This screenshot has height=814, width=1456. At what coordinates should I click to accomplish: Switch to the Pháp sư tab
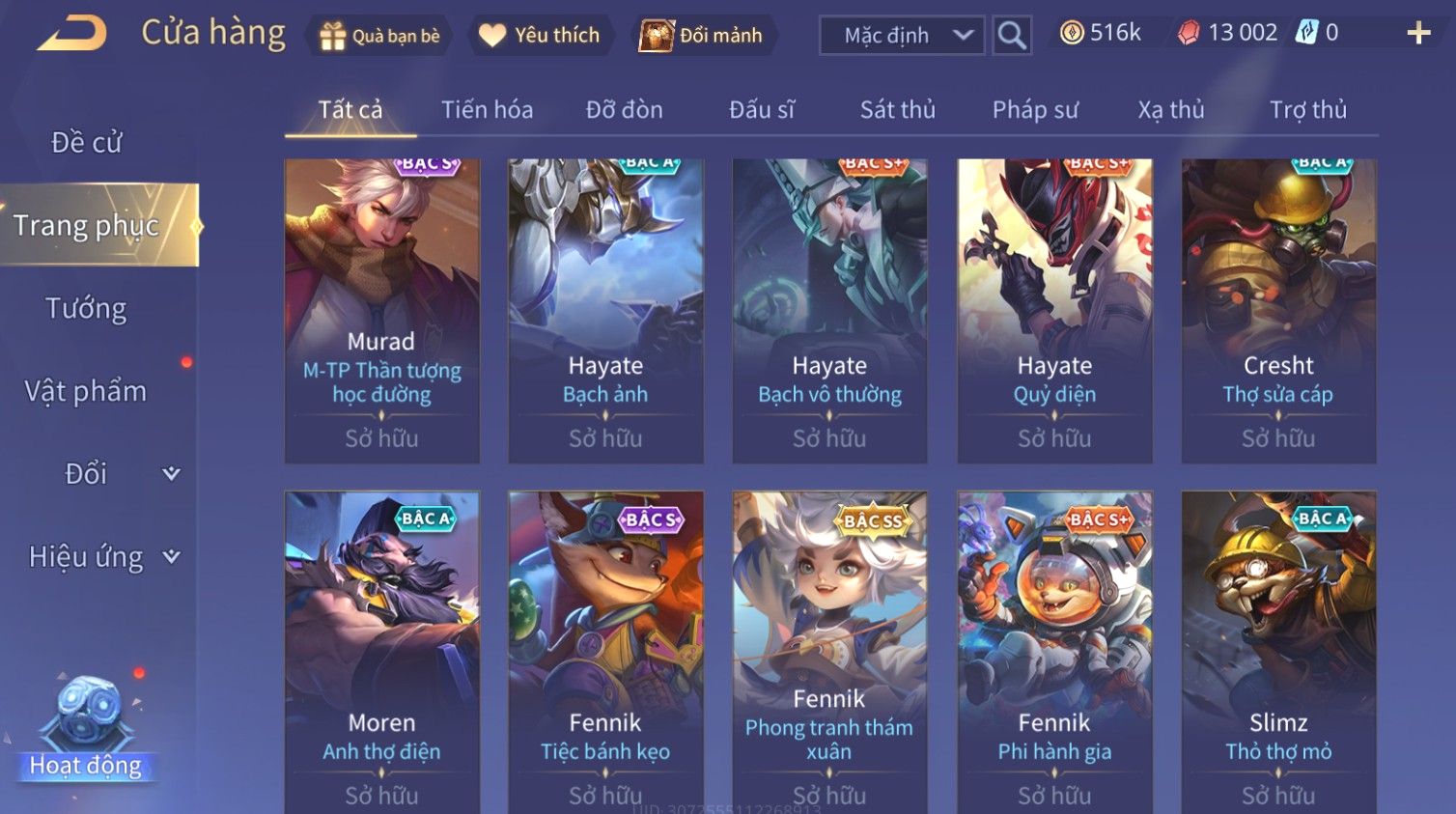point(1035,110)
